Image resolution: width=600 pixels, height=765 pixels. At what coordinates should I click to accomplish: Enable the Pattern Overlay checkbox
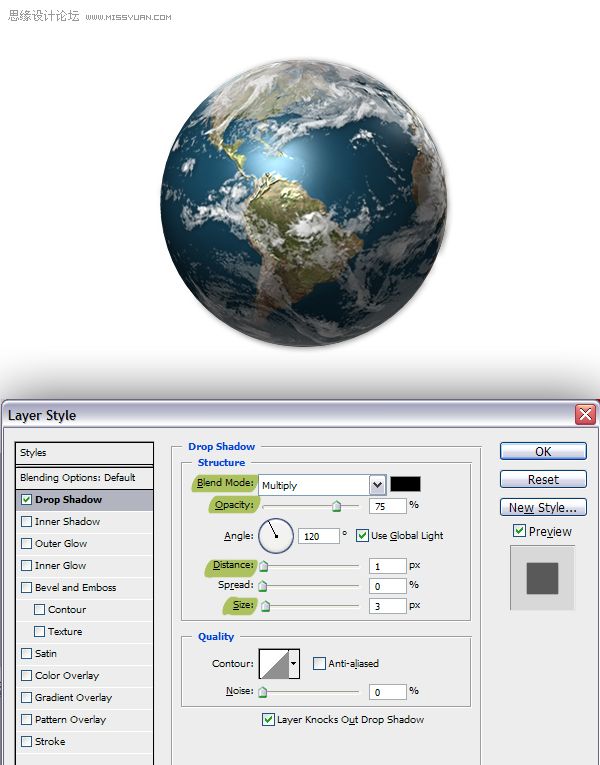[x=26, y=720]
